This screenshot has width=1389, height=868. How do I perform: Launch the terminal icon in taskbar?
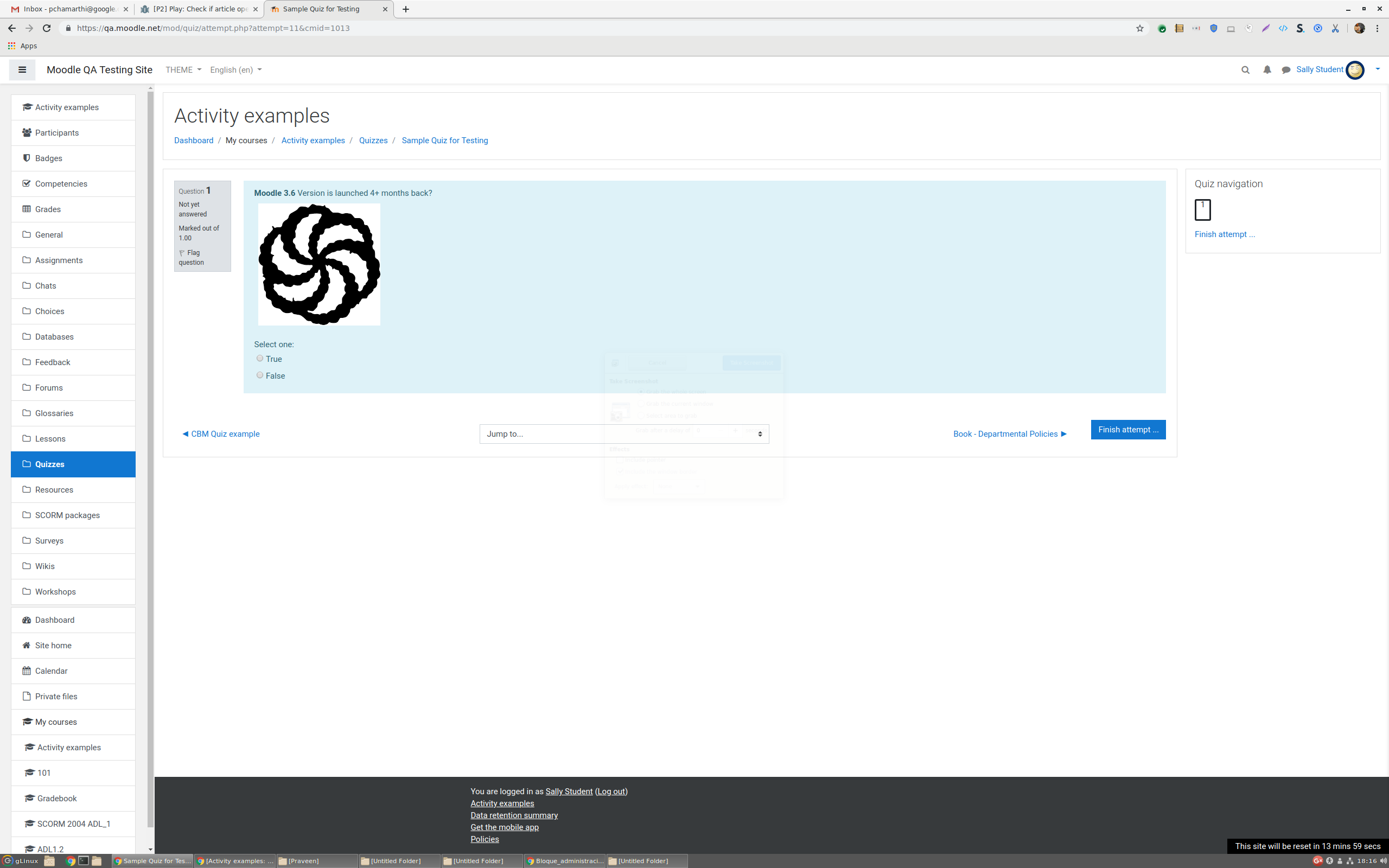pyautogui.click(x=84, y=860)
